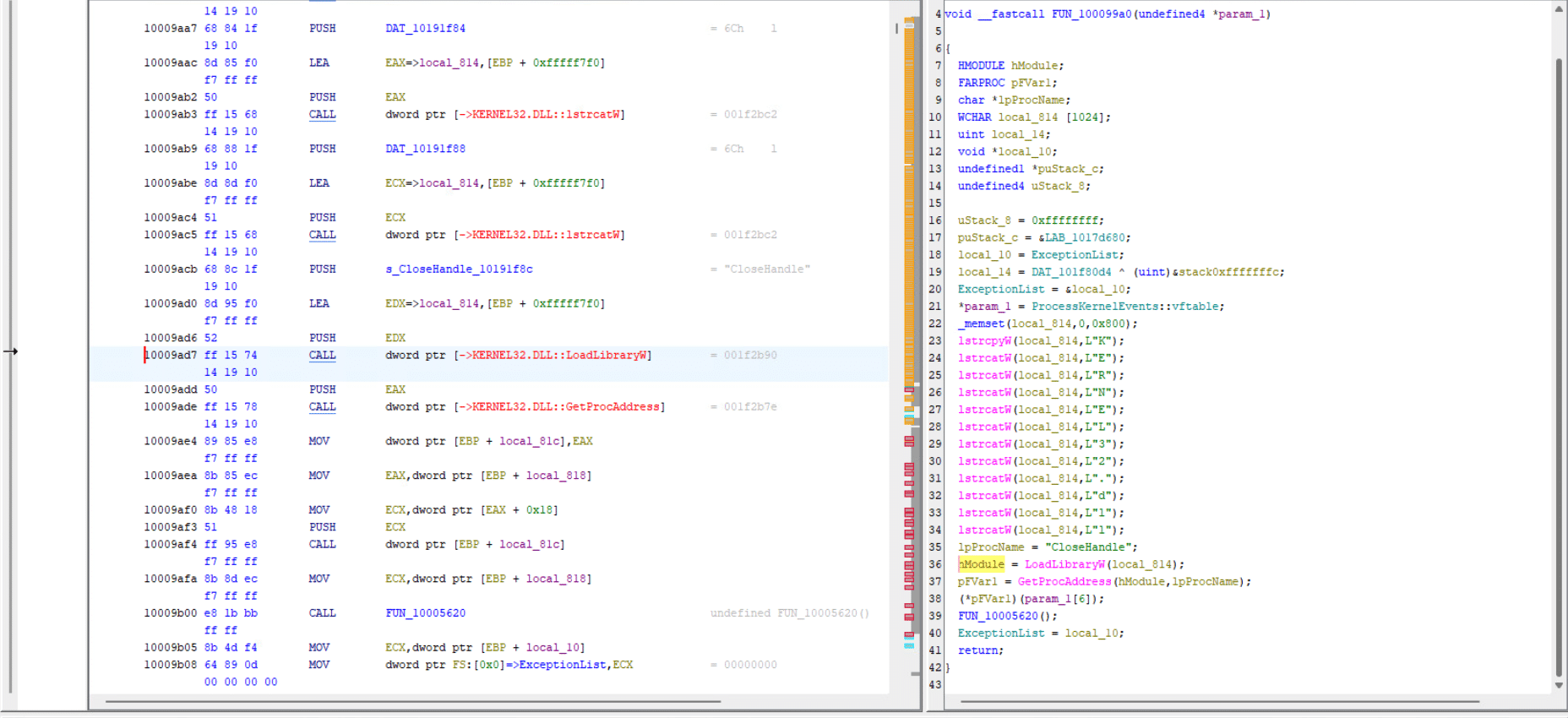Click FUN_10005620() call in decompiler
The height and width of the screenshot is (718, 1568).
(x=1008, y=617)
